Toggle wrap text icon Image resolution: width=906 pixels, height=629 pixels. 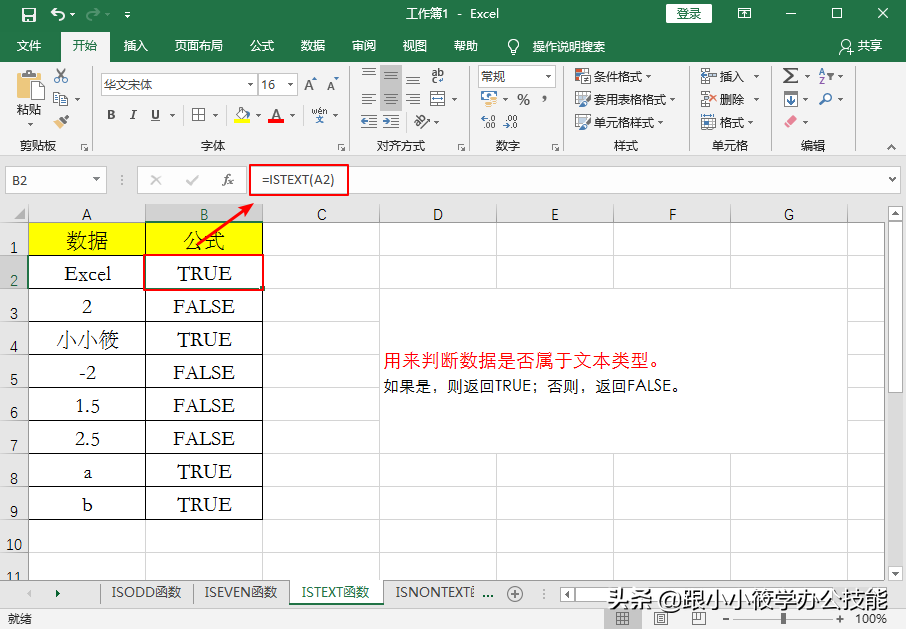(x=437, y=76)
